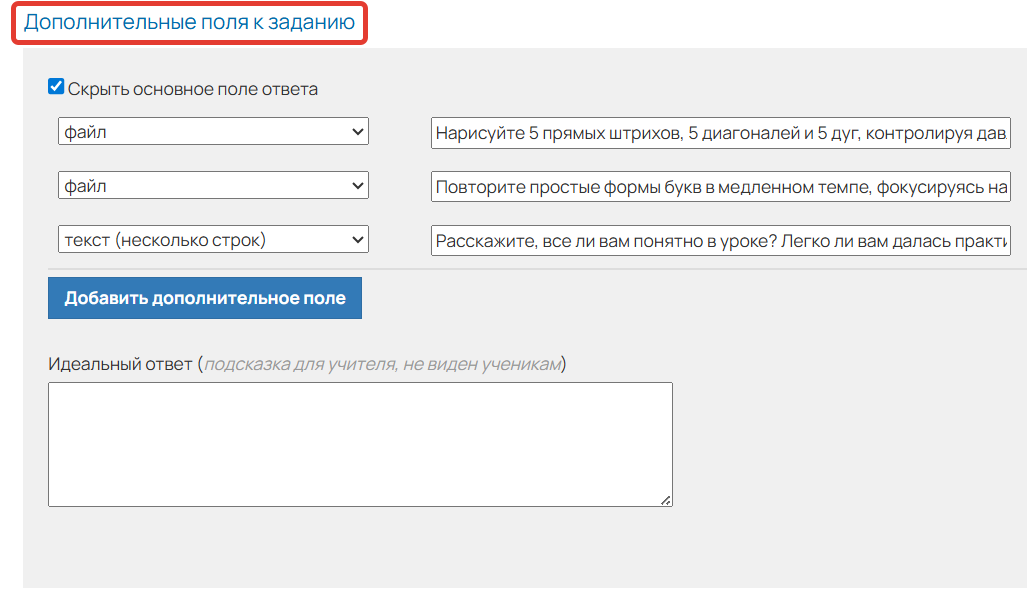Focus the empty "Идеальный ответ" text area
Screen dimensions: 1027x606
coord(360,443)
